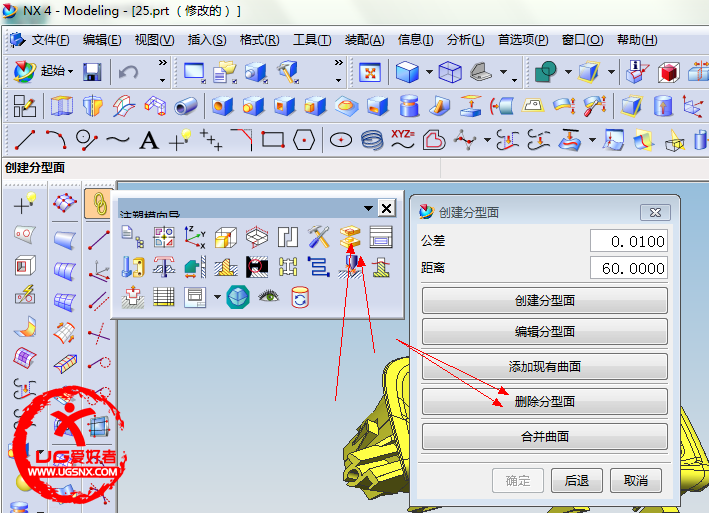Click the 创建分型面 button in dialog

click(x=544, y=301)
